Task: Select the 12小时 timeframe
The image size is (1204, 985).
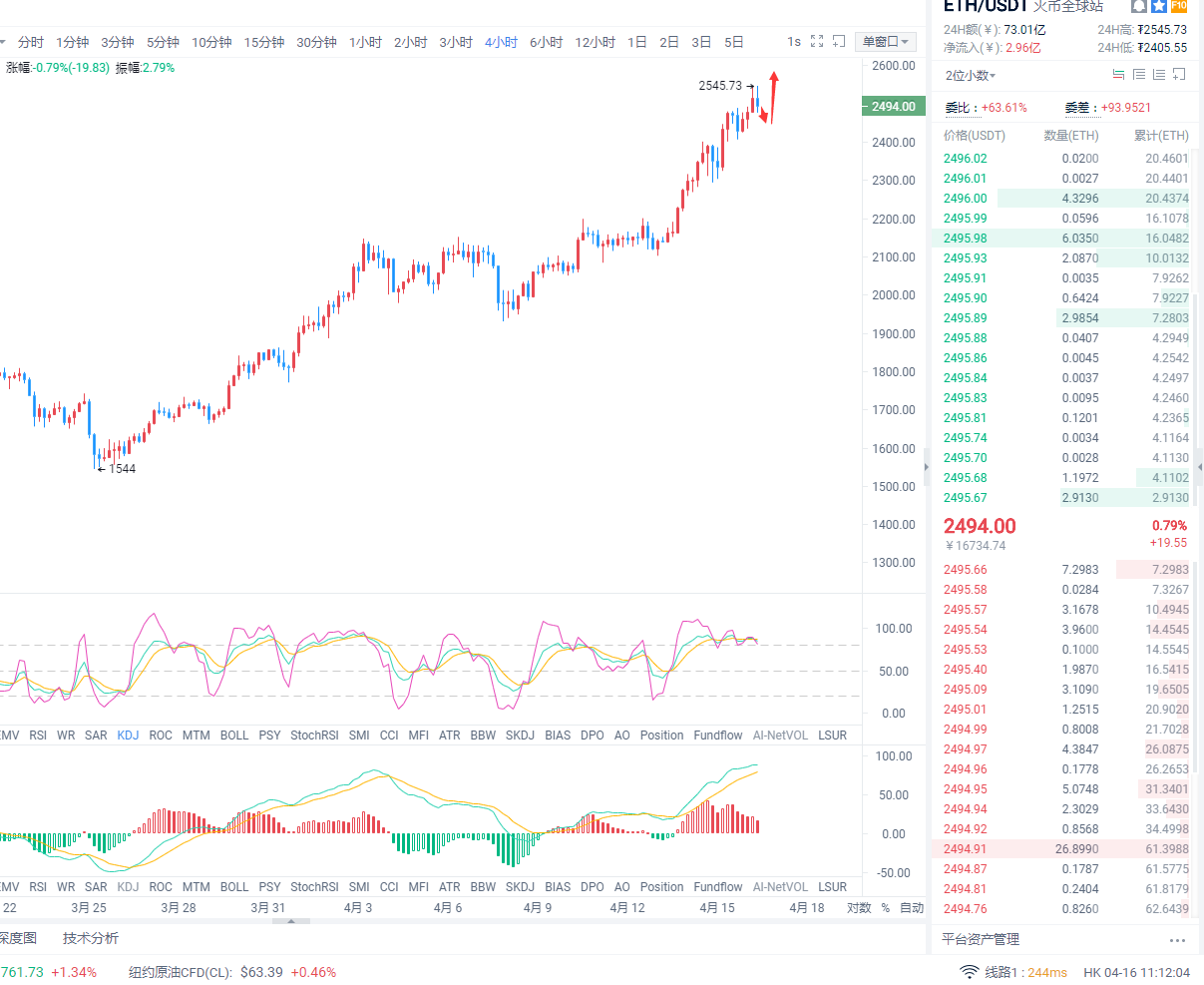Action: [595, 42]
